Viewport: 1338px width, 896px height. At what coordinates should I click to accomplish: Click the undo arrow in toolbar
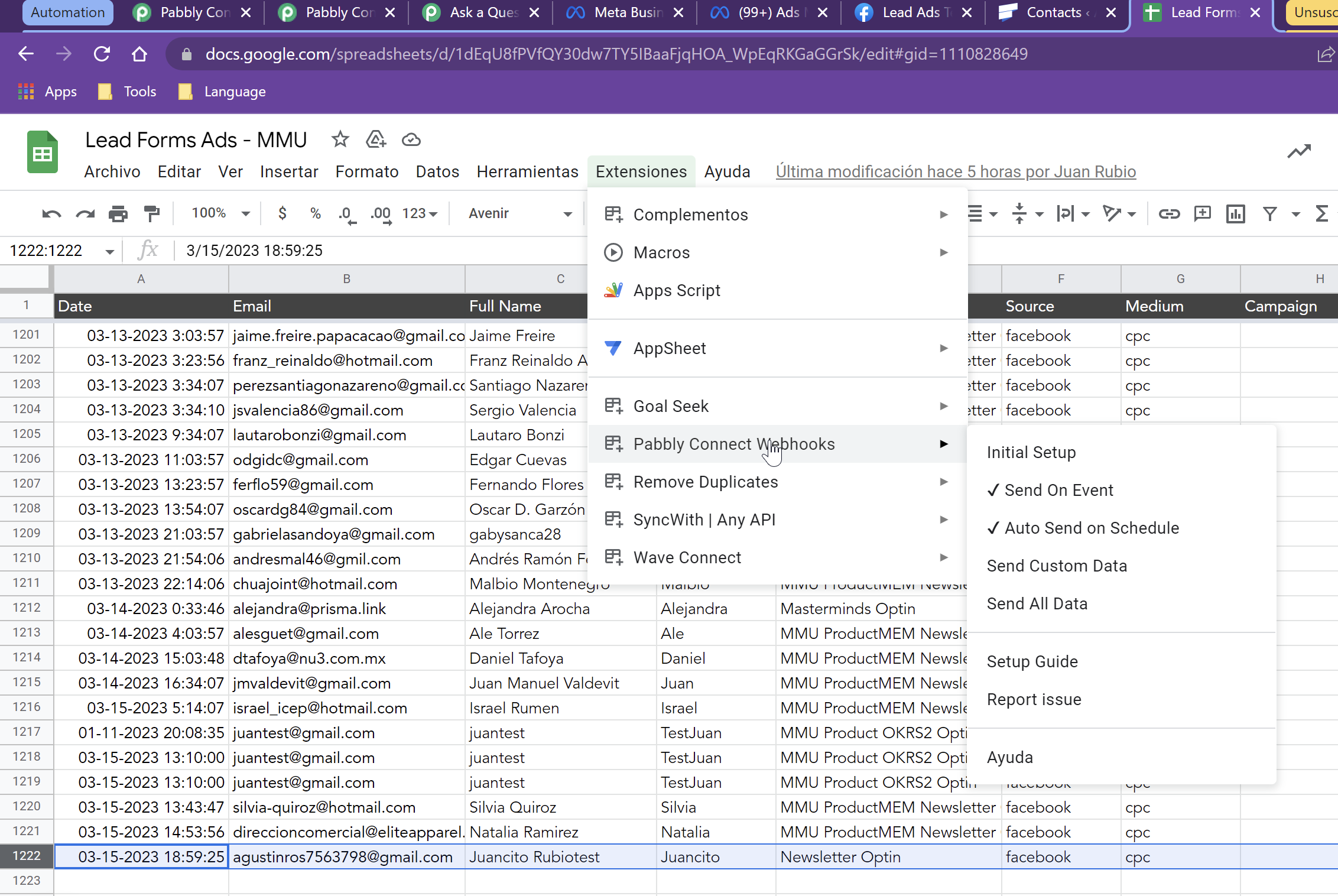pyautogui.click(x=51, y=213)
